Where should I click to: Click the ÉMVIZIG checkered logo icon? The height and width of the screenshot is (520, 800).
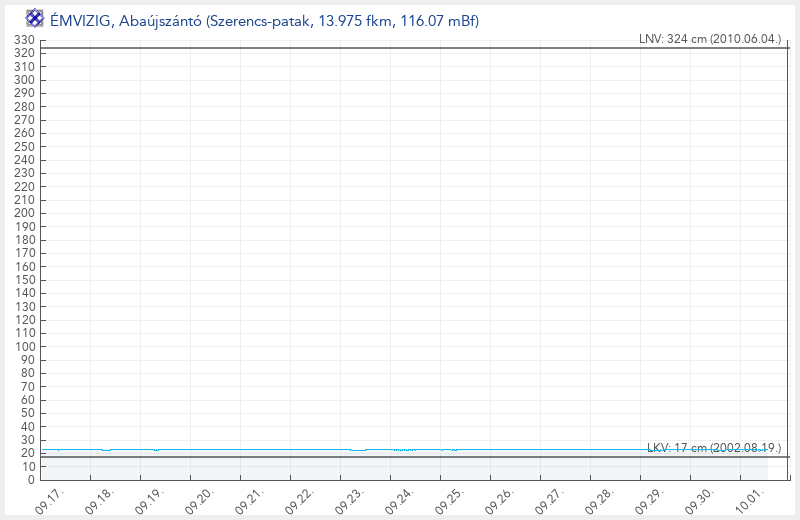[x=35, y=18]
